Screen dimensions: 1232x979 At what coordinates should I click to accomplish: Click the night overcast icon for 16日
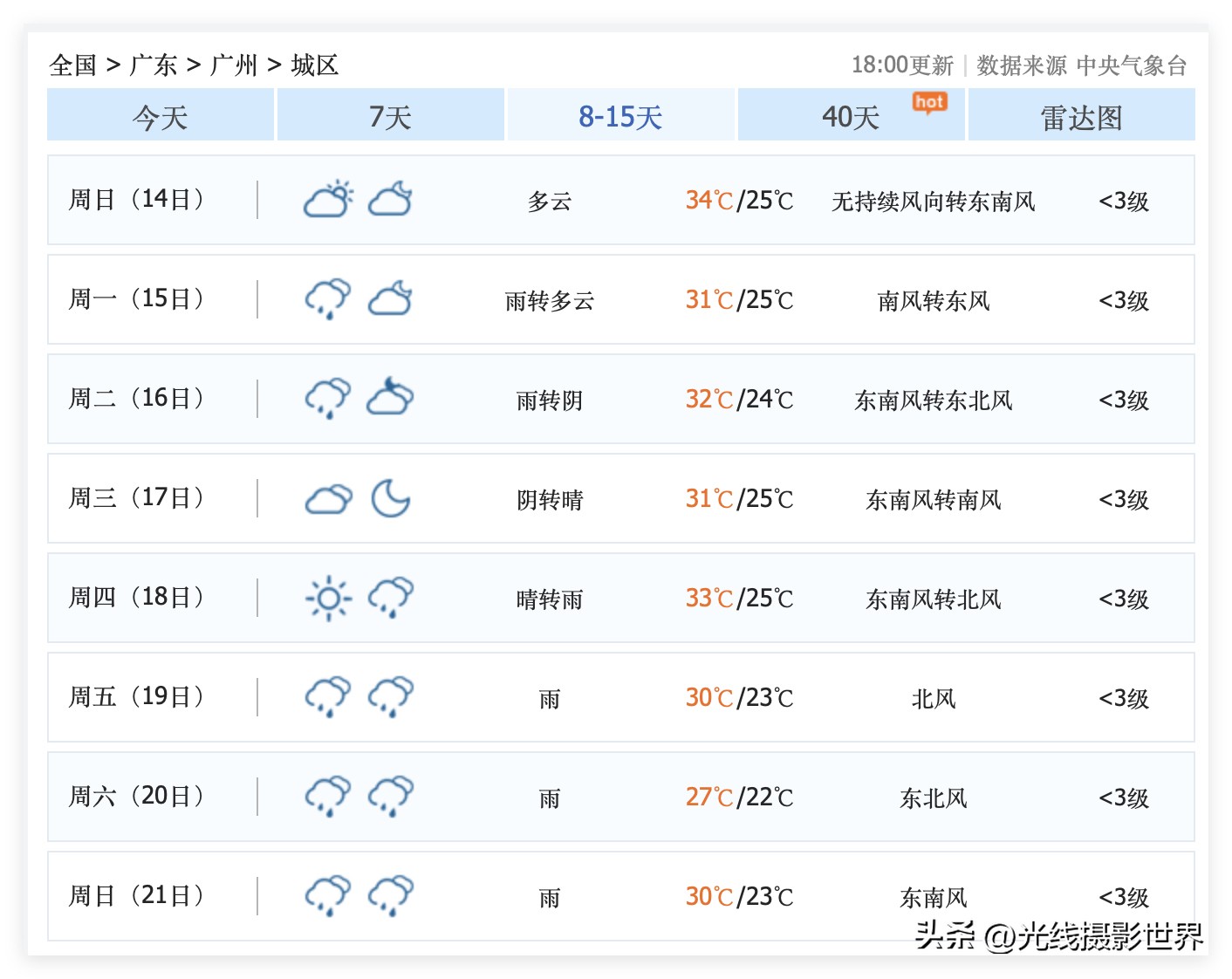pyautogui.click(x=390, y=397)
